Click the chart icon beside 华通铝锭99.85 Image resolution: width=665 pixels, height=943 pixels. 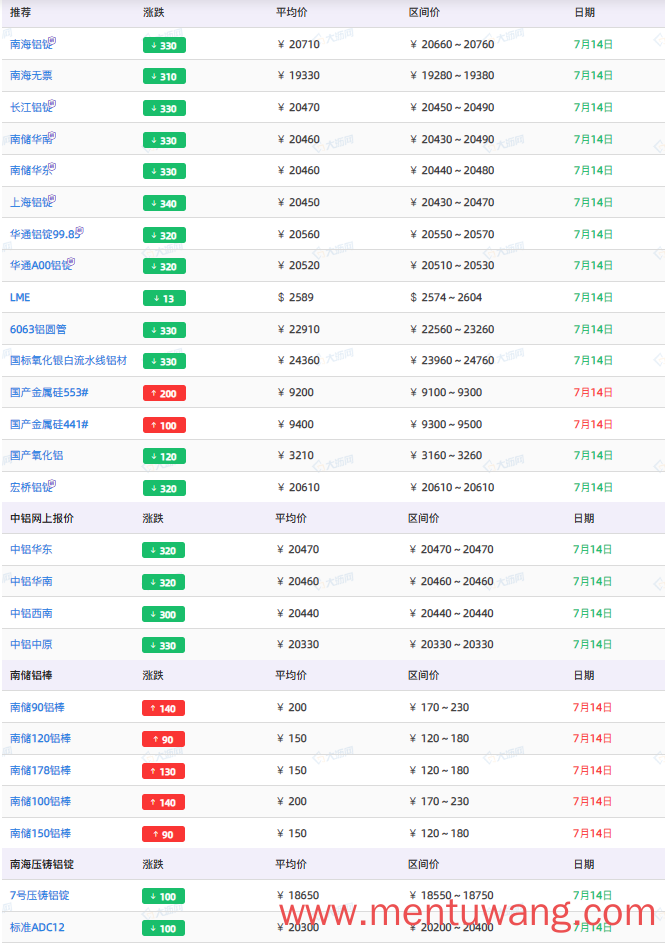point(80,230)
